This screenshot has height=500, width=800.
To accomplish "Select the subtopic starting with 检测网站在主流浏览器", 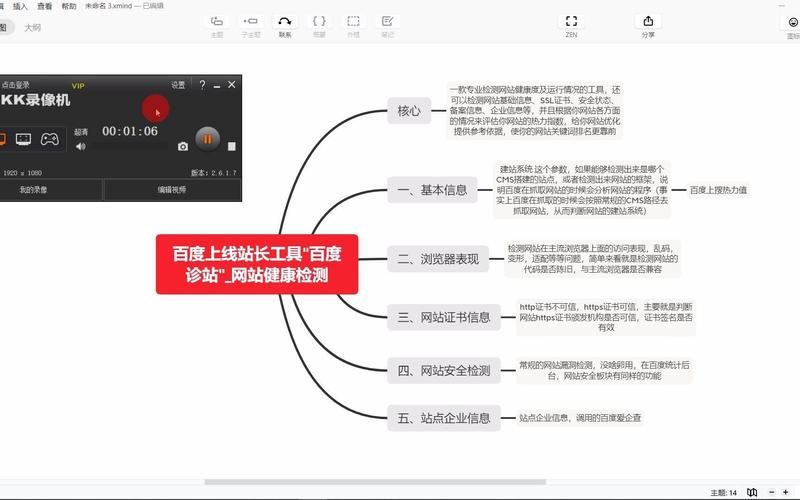I will [x=592, y=259].
